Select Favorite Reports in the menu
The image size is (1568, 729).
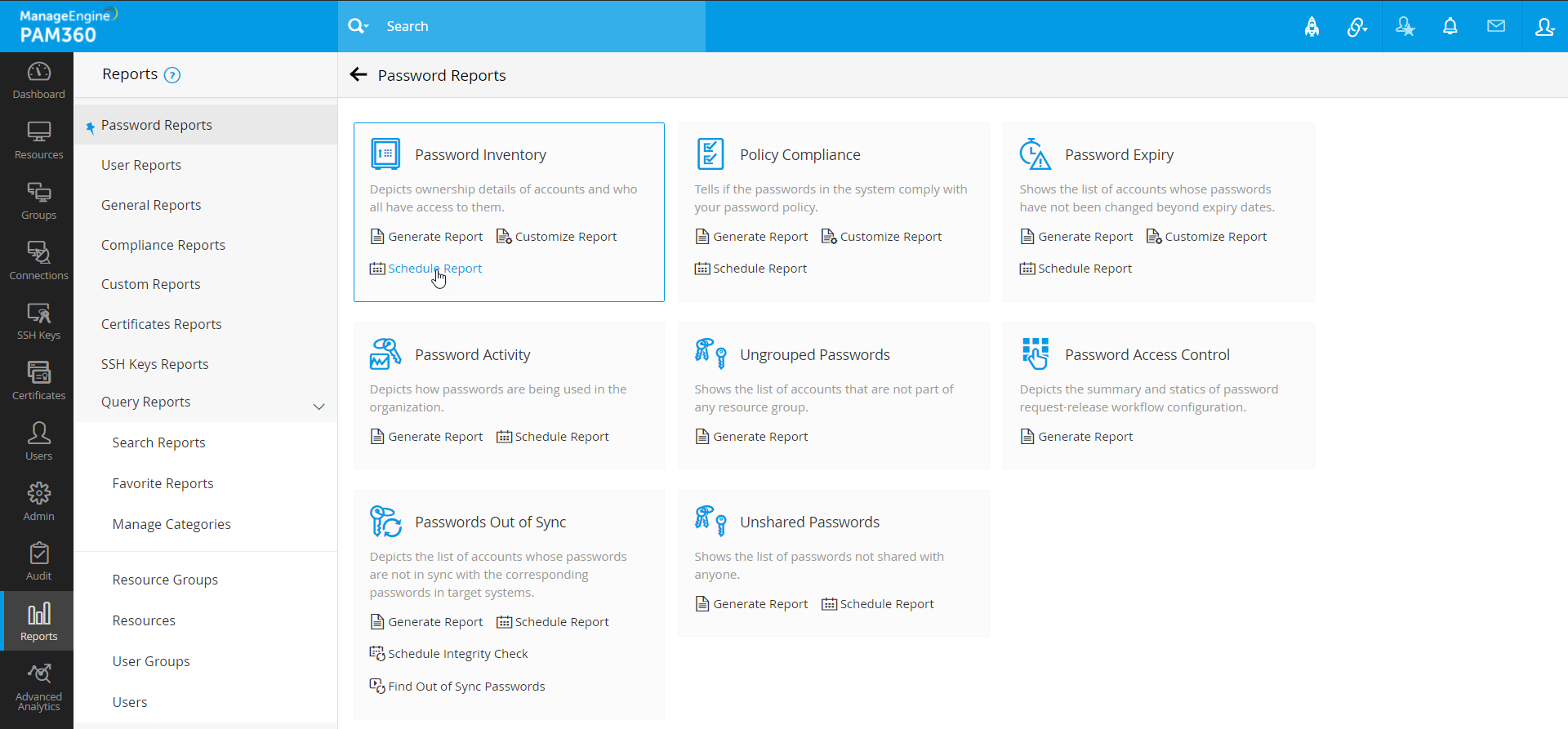[x=163, y=483]
